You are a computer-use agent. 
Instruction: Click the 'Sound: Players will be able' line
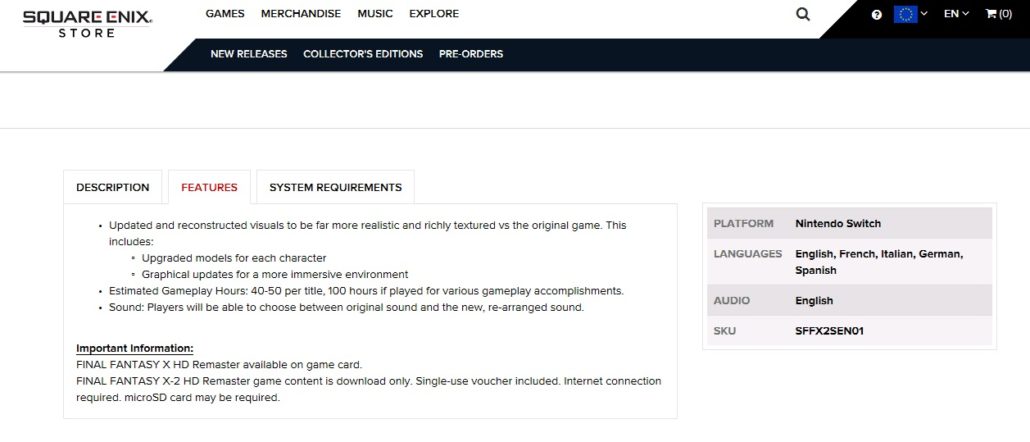tap(346, 307)
